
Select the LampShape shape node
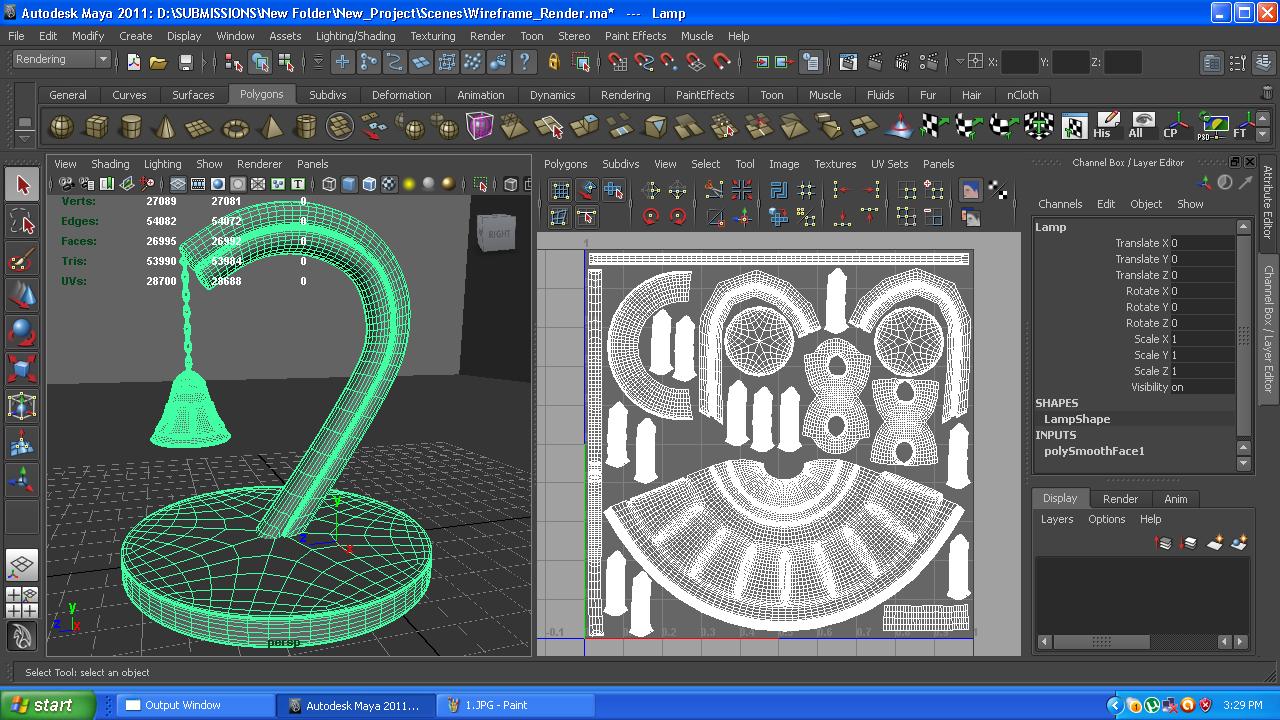pos(1077,419)
